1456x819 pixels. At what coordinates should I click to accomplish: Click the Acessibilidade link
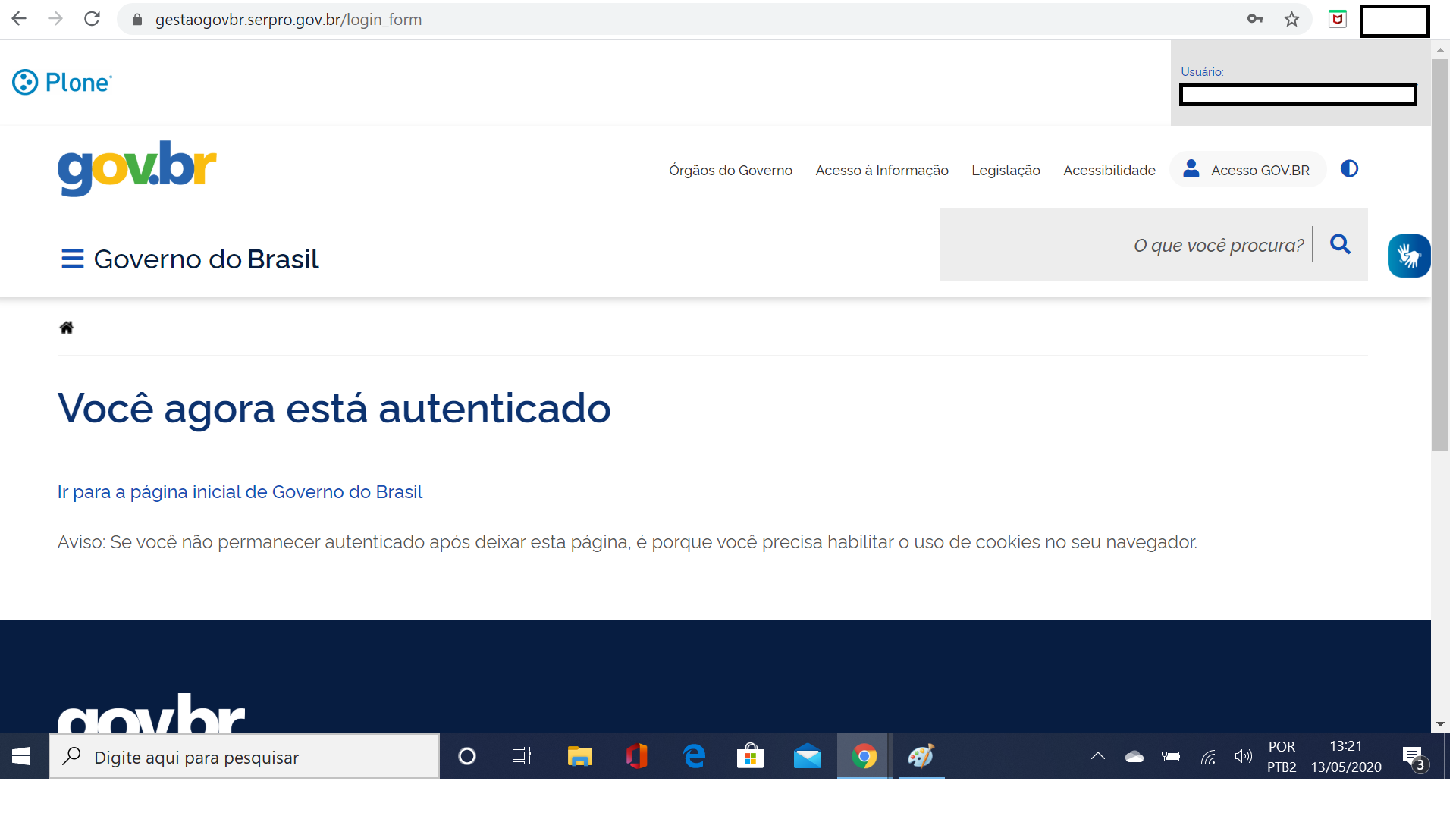coord(1109,171)
